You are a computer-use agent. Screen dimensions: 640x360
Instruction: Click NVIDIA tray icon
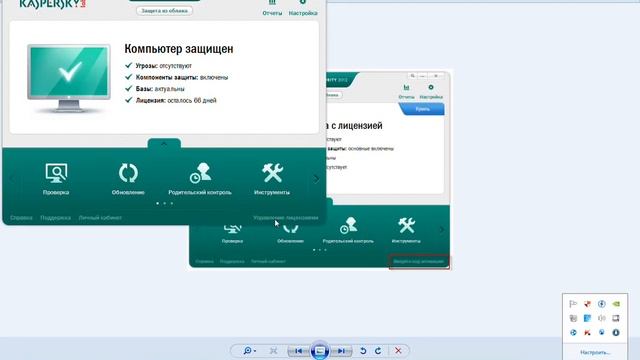[616, 304]
